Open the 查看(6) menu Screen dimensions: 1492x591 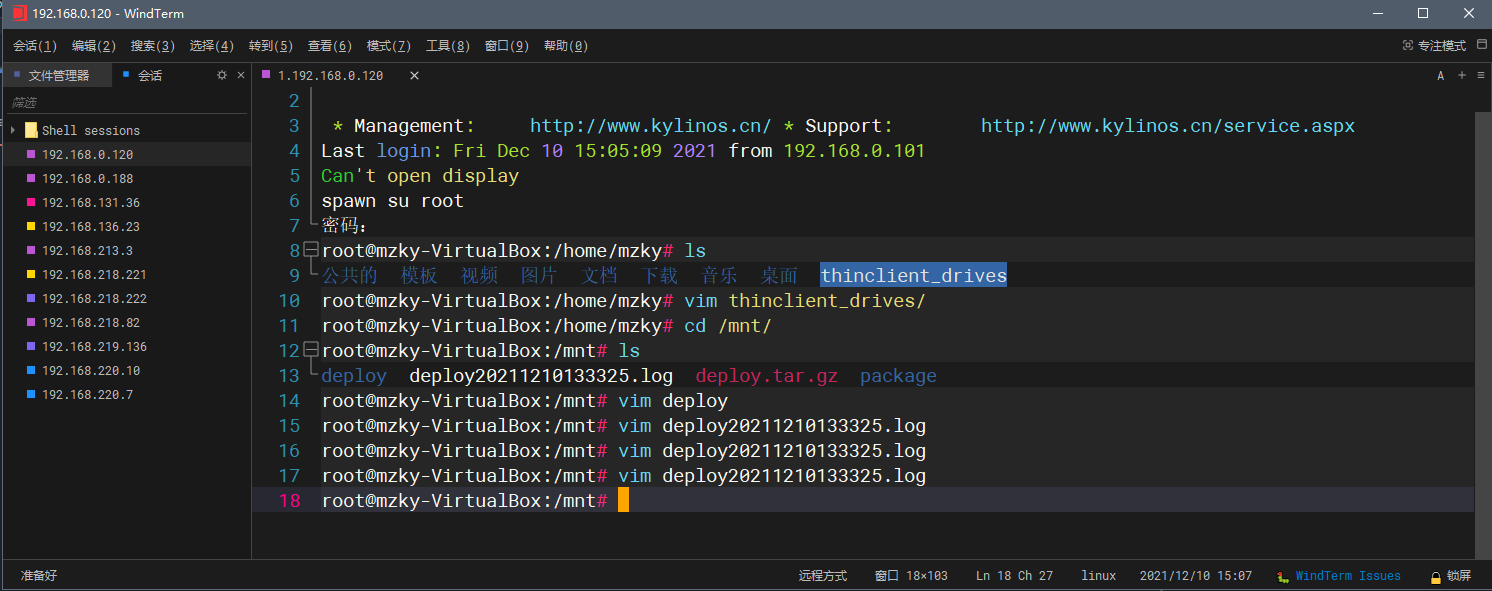[x=329, y=45]
